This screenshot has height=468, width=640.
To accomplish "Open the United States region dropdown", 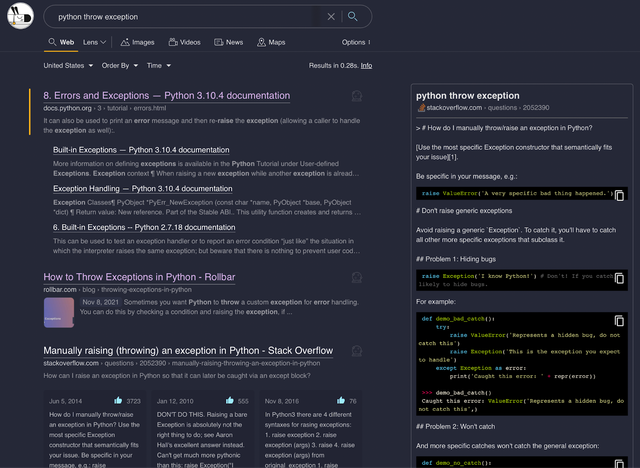I will click(68, 65).
